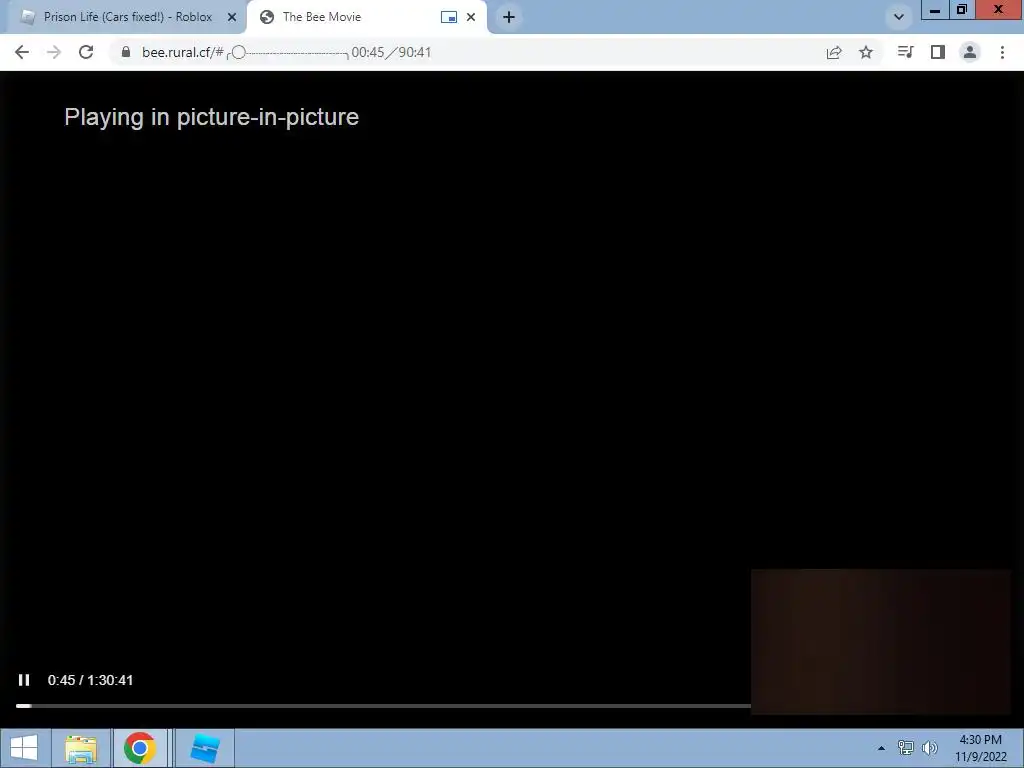
Task: Click 'Playing in picture-in-picture' text
Action: click(x=212, y=117)
